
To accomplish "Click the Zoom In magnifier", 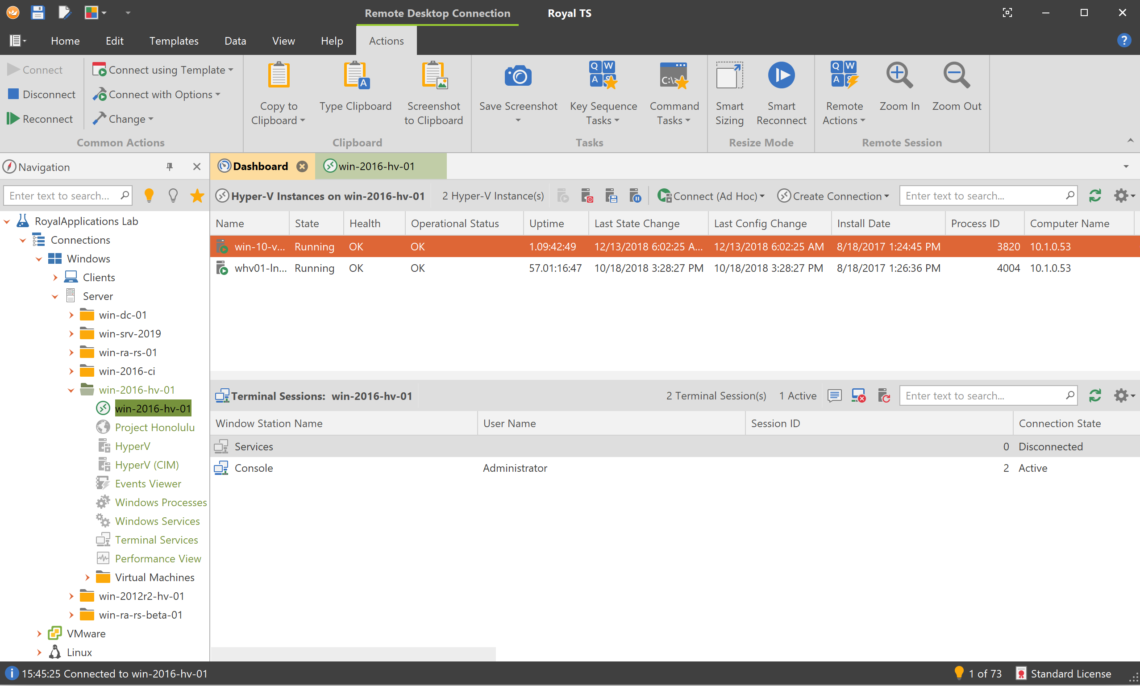I will pyautogui.click(x=899, y=77).
